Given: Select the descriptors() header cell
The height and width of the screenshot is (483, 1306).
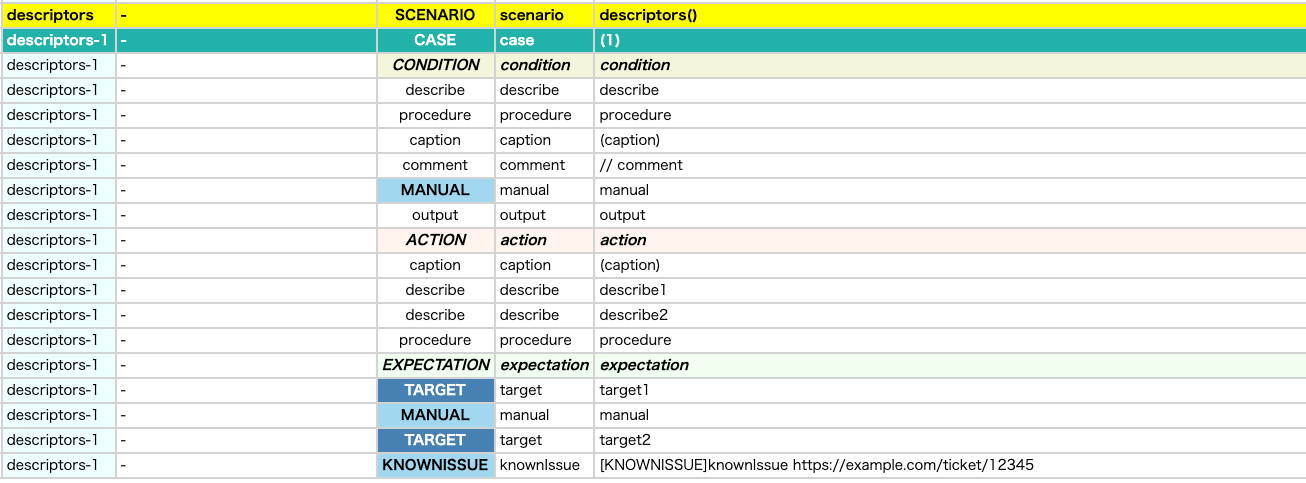Looking at the screenshot, I should [950, 15].
